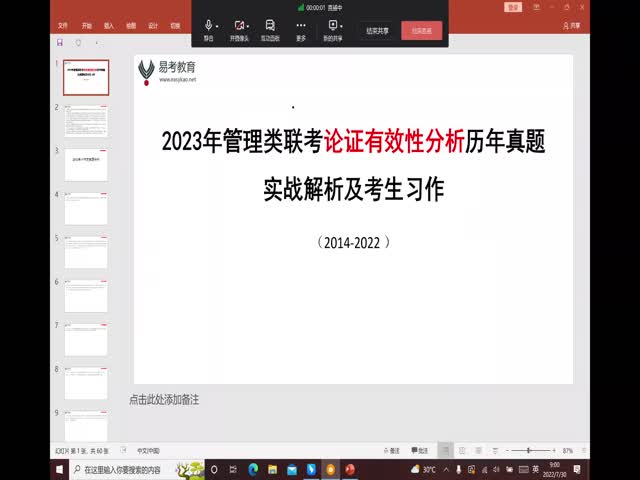The height and width of the screenshot is (480, 640).
Task: Open the 切换 ribbon tab
Action: tap(175, 26)
